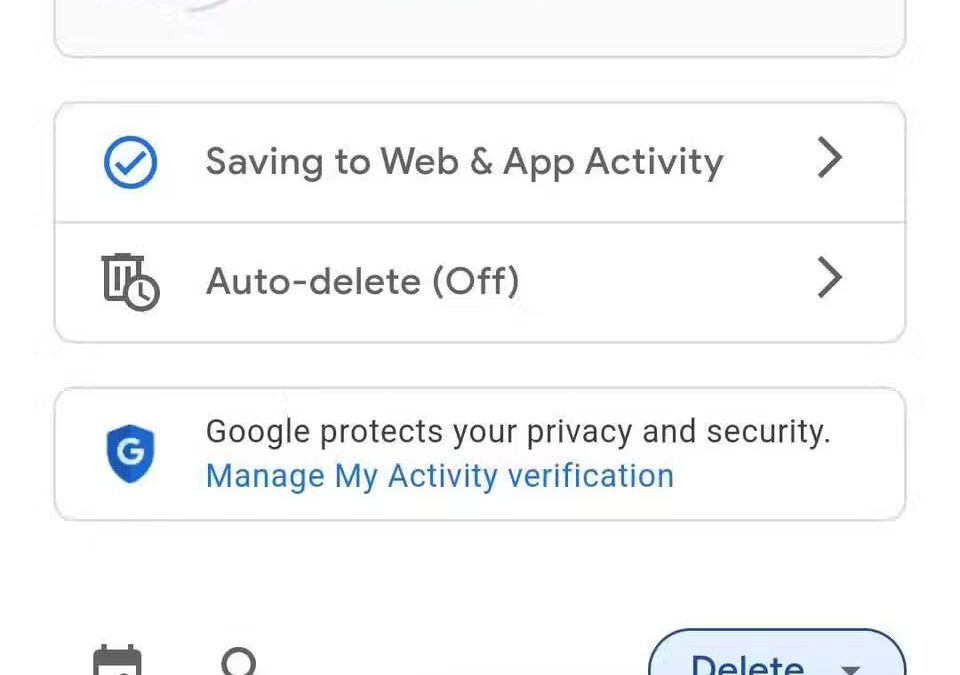This screenshot has height=675, width=960.
Task: Expand the Auto-delete (Off) chevron arrow
Action: [x=829, y=279]
